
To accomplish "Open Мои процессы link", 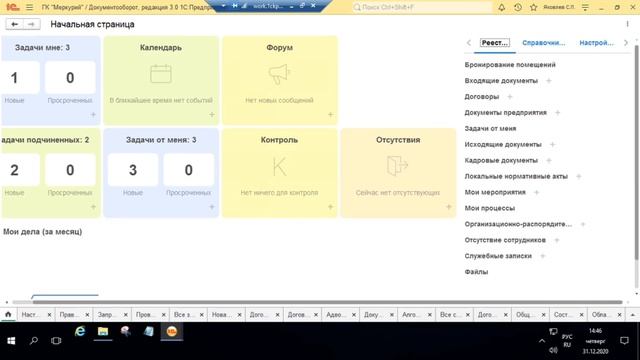I will click(489, 208).
